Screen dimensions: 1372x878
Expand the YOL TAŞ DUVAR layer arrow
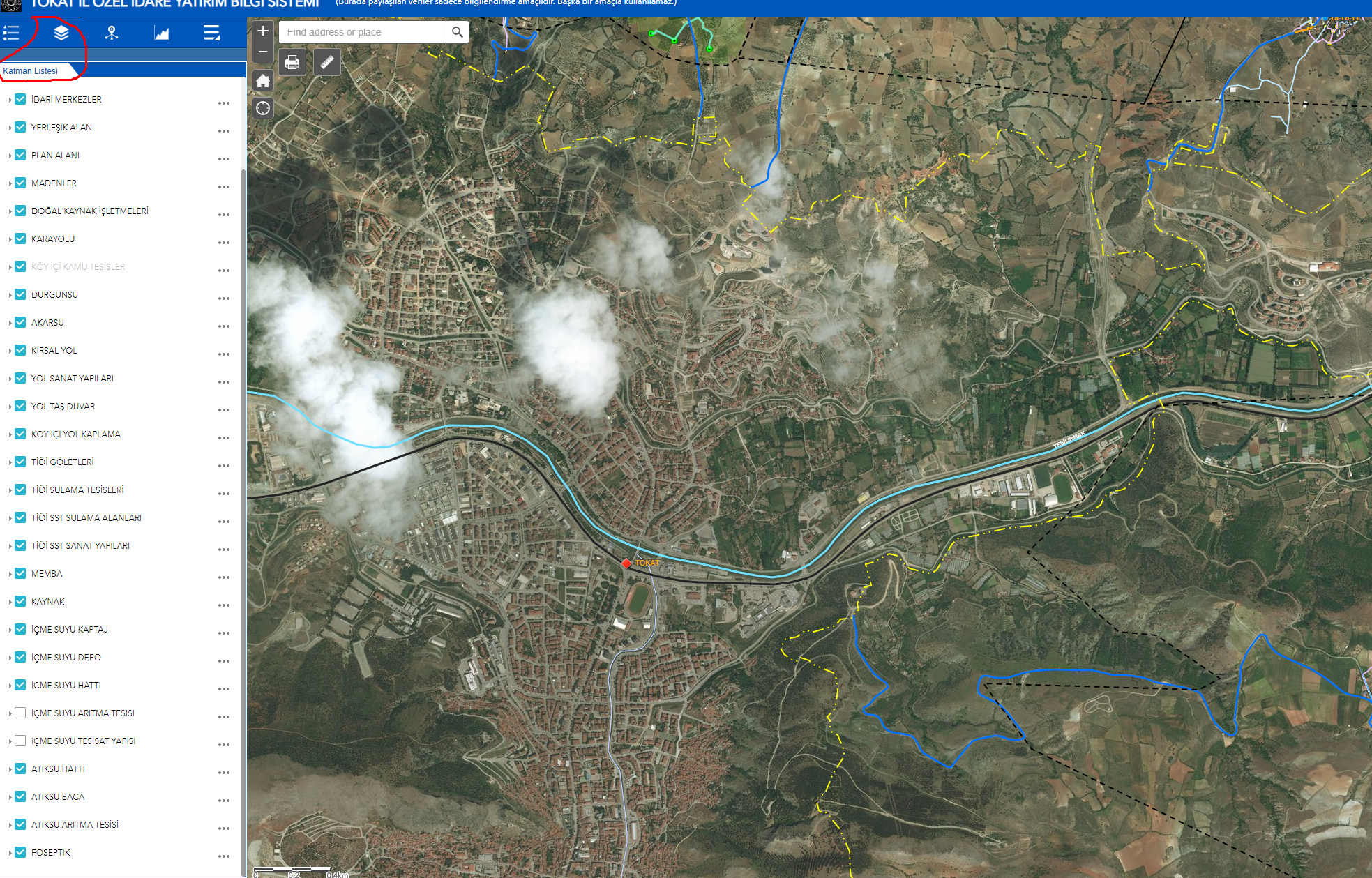(x=10, y=407)
